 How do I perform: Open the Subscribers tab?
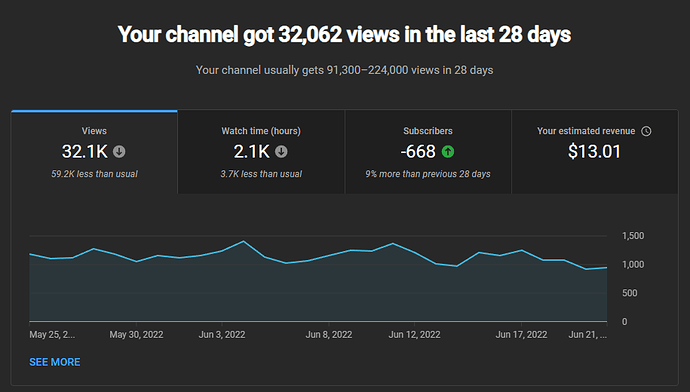(x=428, y=152)
